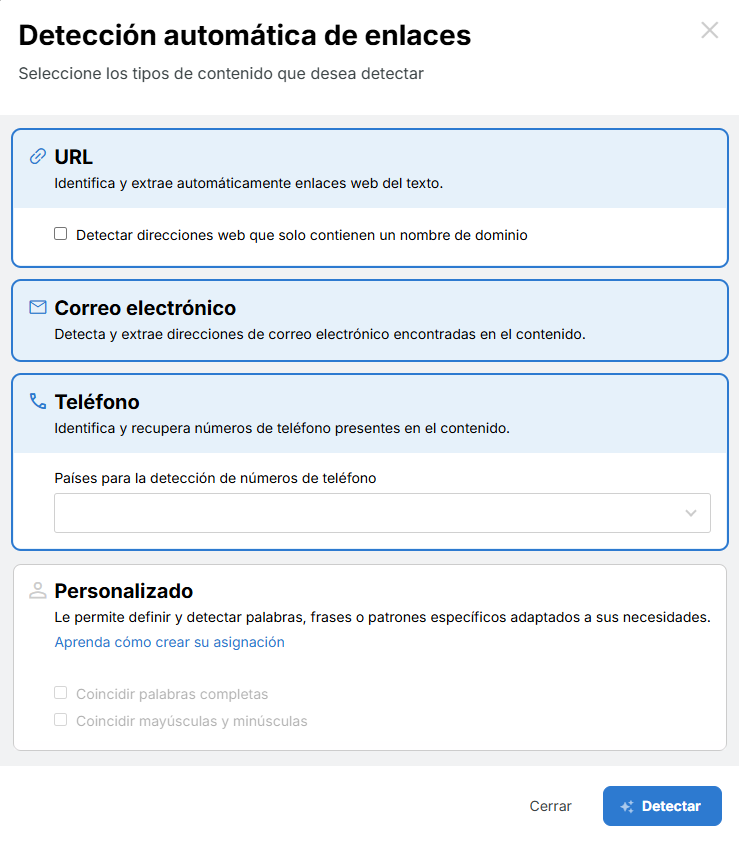
Task: Close the dialog with the X icon
Action: tap(709, 30)
